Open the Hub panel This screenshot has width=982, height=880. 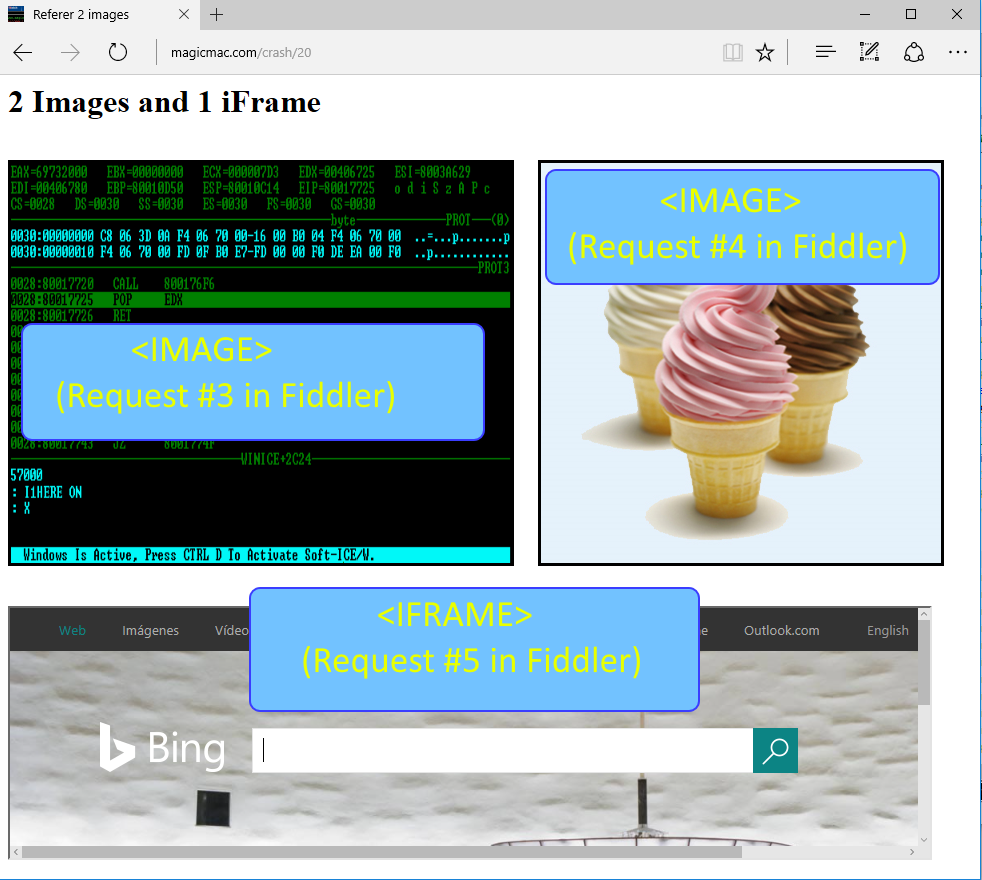[825, 53]
